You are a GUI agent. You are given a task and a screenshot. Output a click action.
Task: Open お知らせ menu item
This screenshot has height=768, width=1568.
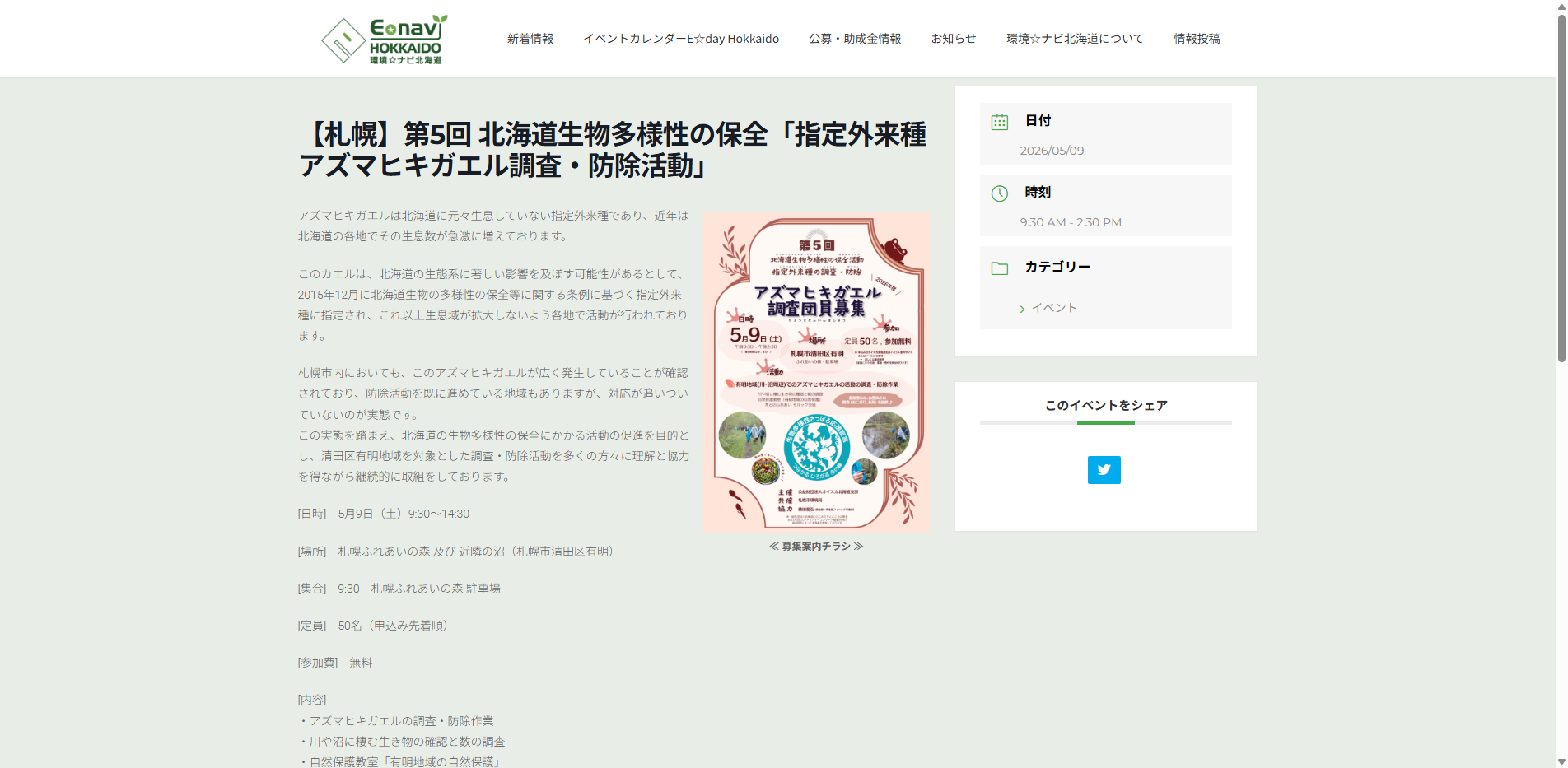click(x=954, y=39)
